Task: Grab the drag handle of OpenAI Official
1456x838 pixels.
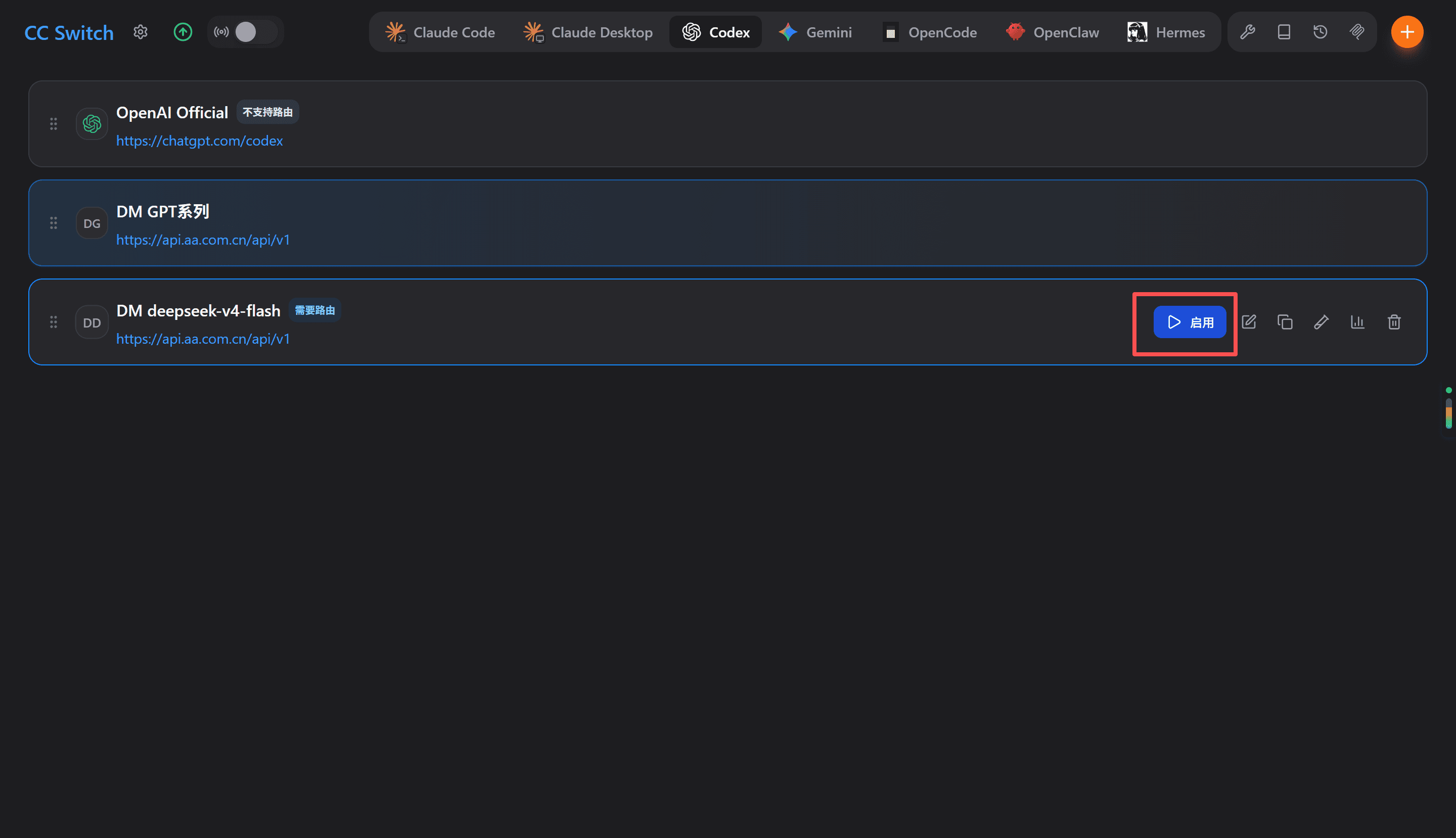Action: (54, 124)
